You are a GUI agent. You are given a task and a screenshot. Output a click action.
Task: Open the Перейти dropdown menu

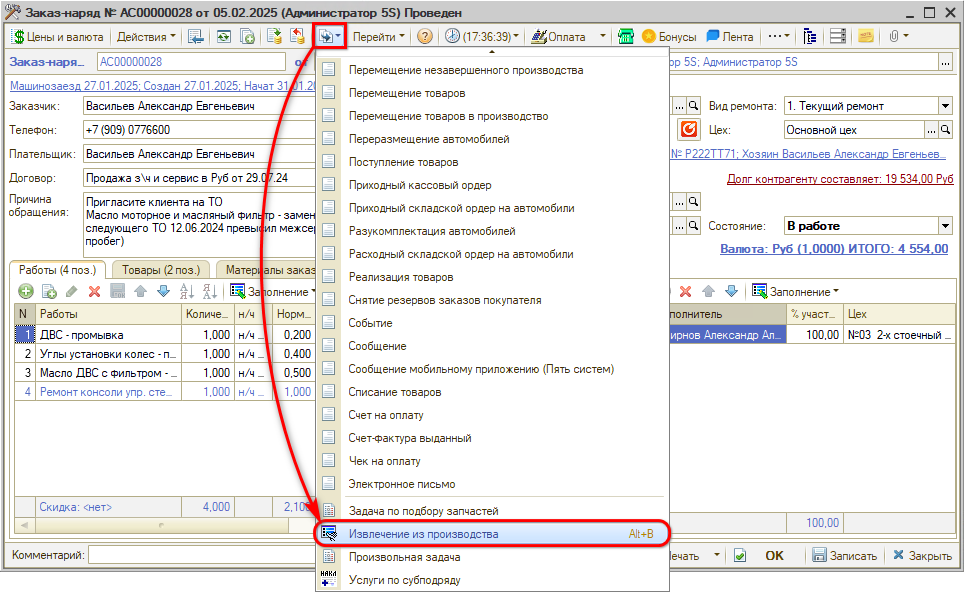380,36
